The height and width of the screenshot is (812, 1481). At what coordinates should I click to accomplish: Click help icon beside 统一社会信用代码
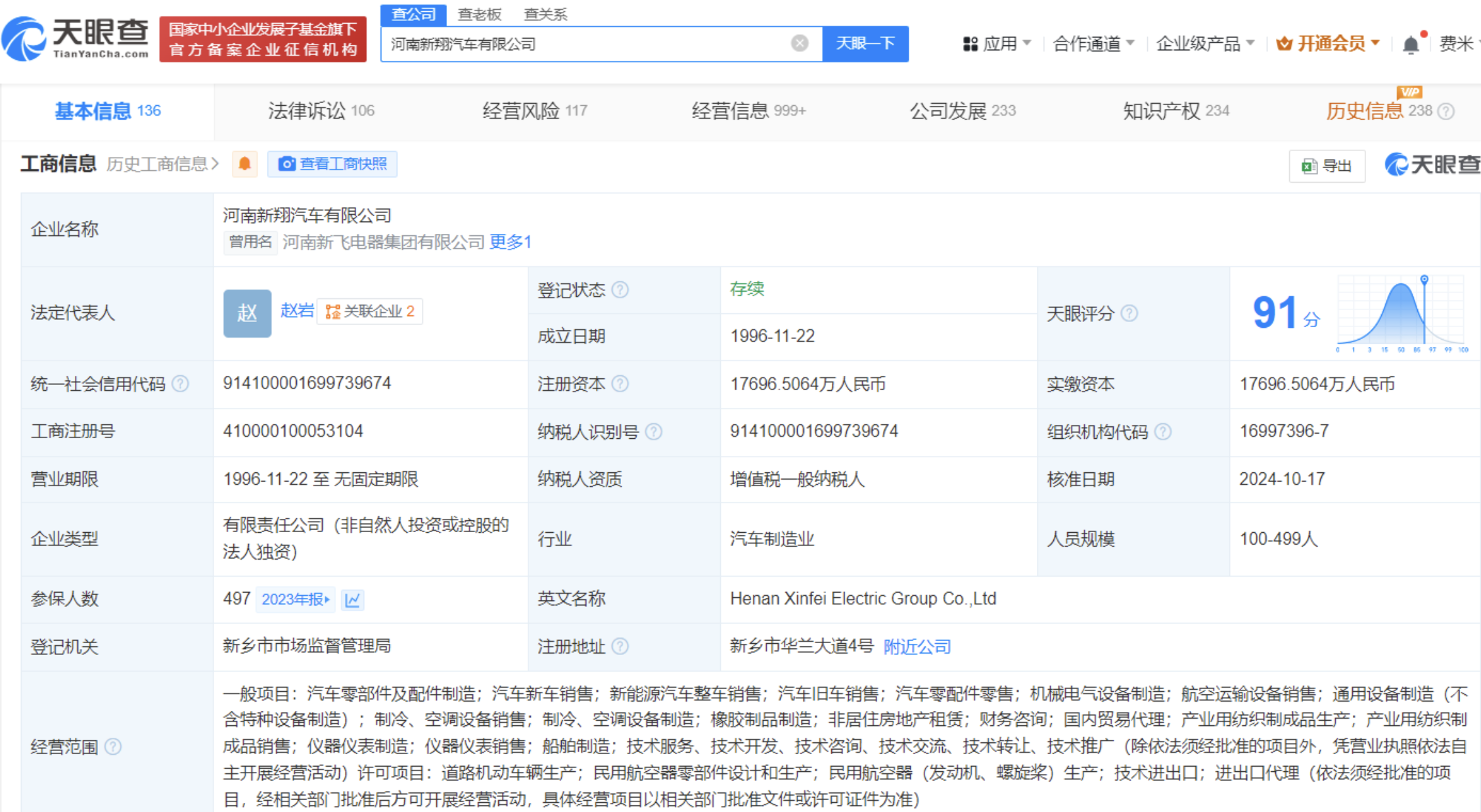click(180, 384)
